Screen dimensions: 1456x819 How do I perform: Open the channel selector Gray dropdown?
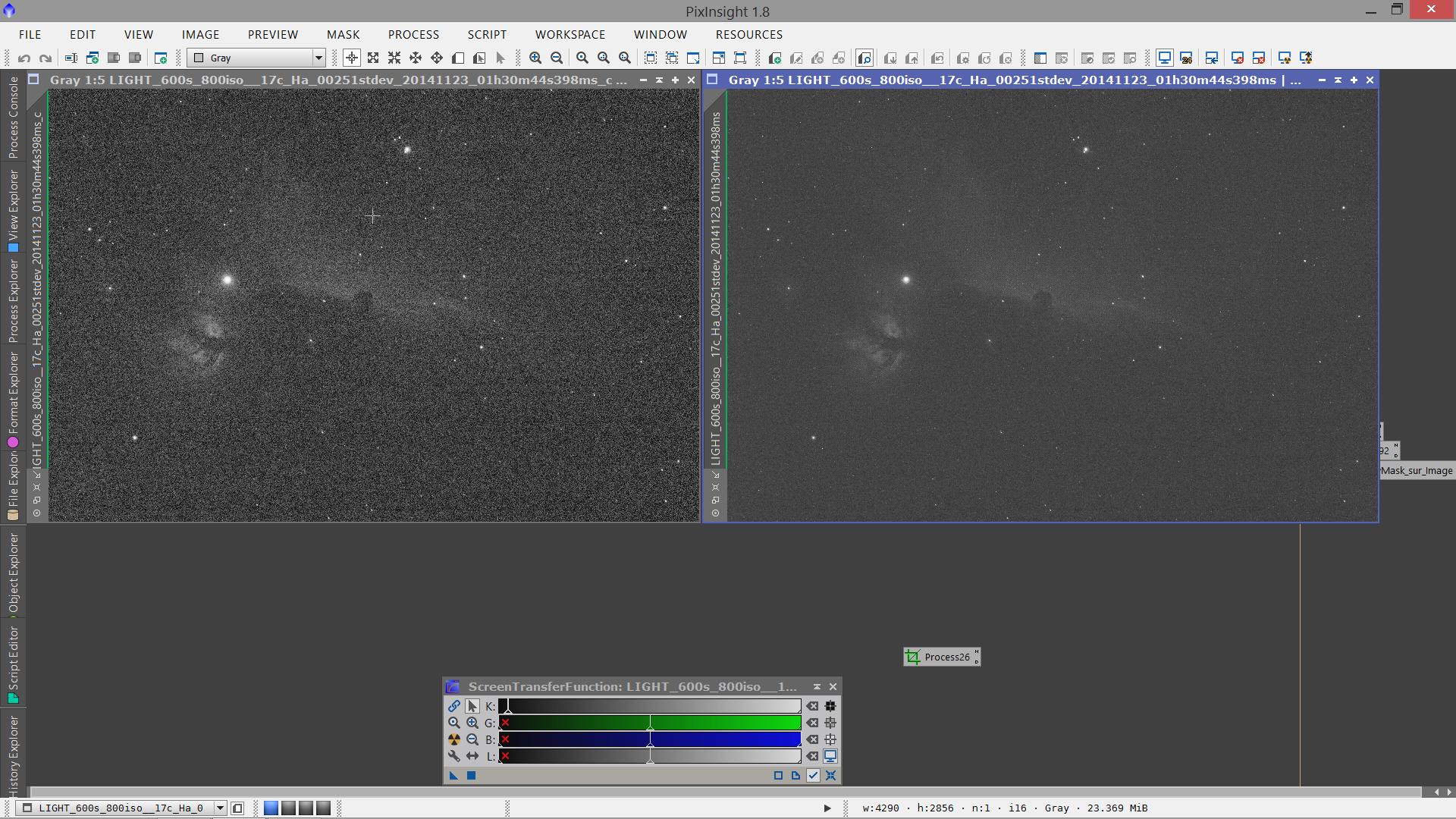point(318,58)
